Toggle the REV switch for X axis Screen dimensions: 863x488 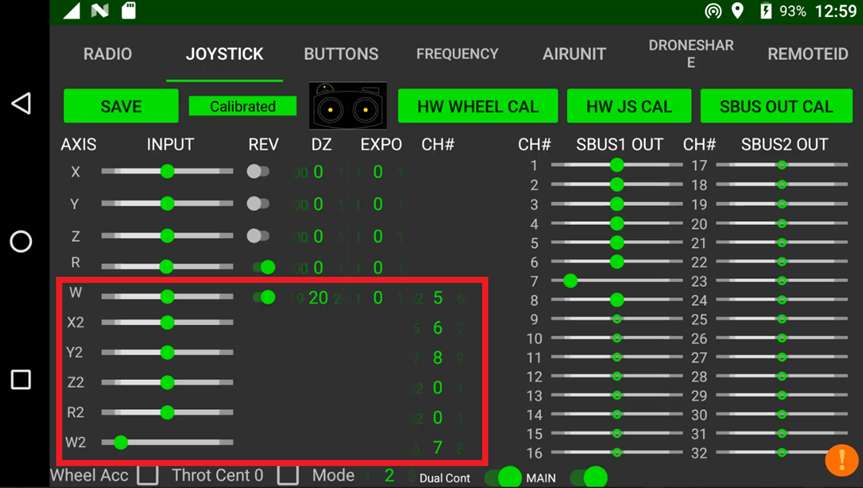[259, 172]
